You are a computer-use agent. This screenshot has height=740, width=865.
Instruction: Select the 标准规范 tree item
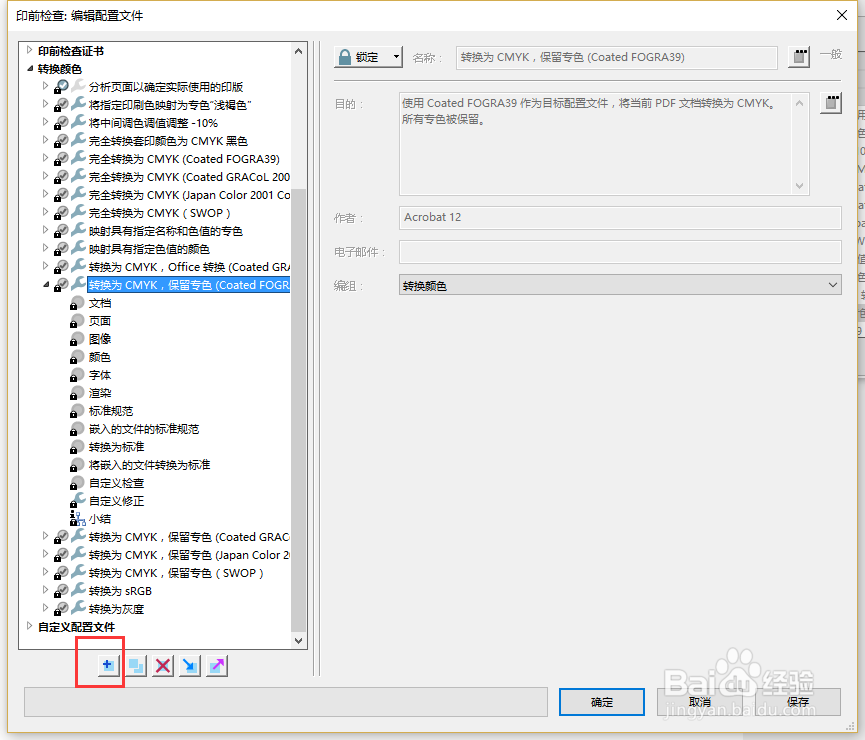[111, 411]
